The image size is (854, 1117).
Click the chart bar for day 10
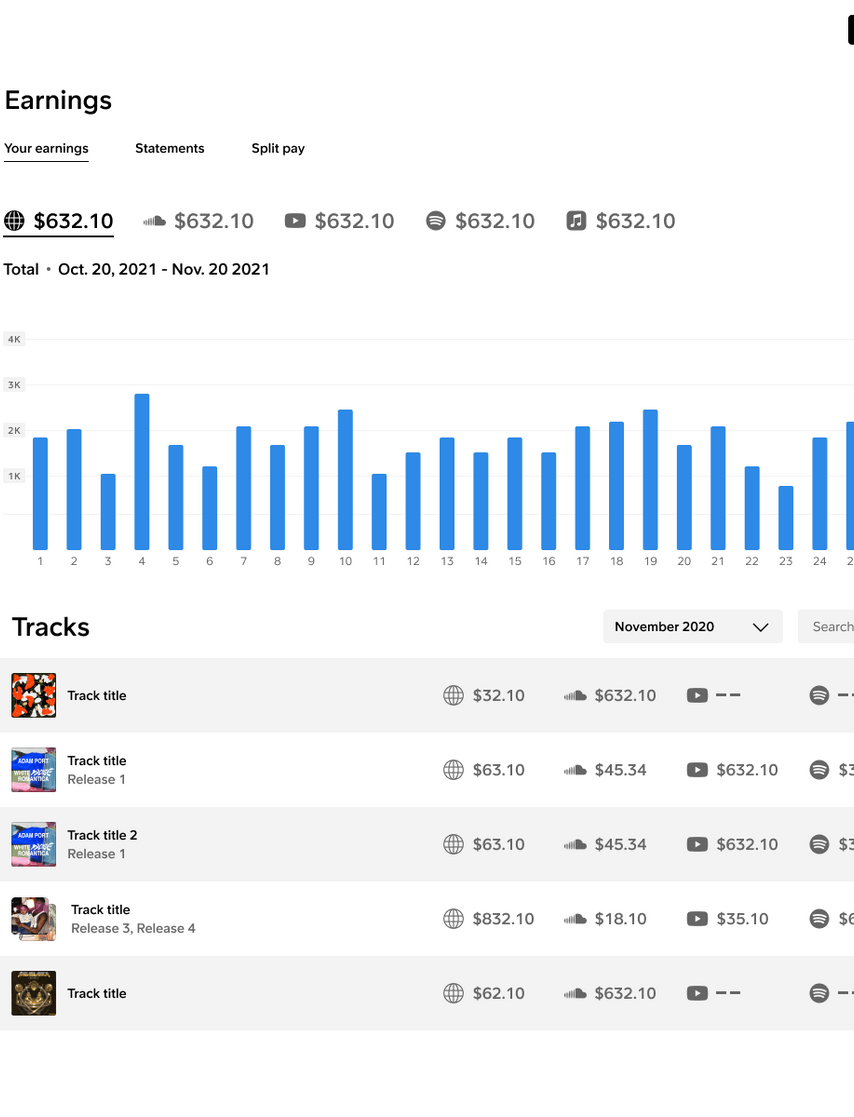click(345, 479)
